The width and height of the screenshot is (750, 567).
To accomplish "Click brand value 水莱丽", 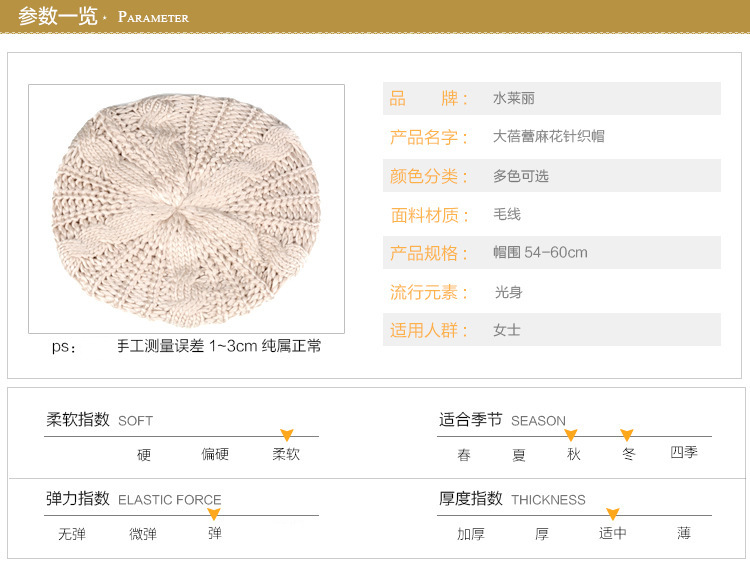I will (x=514, y=99).
